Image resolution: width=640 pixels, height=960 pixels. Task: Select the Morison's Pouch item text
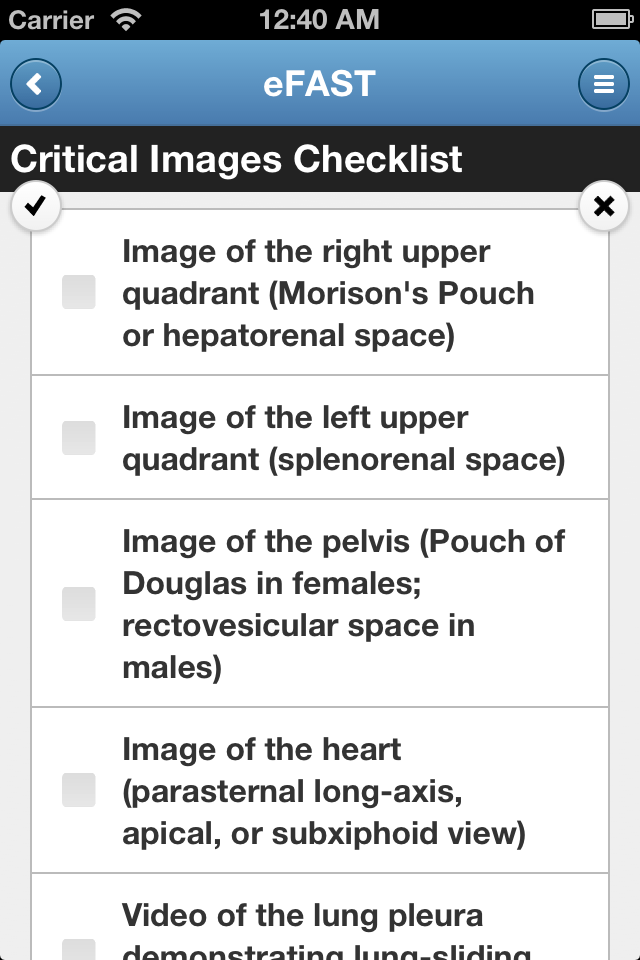click(x=328, y=293)
